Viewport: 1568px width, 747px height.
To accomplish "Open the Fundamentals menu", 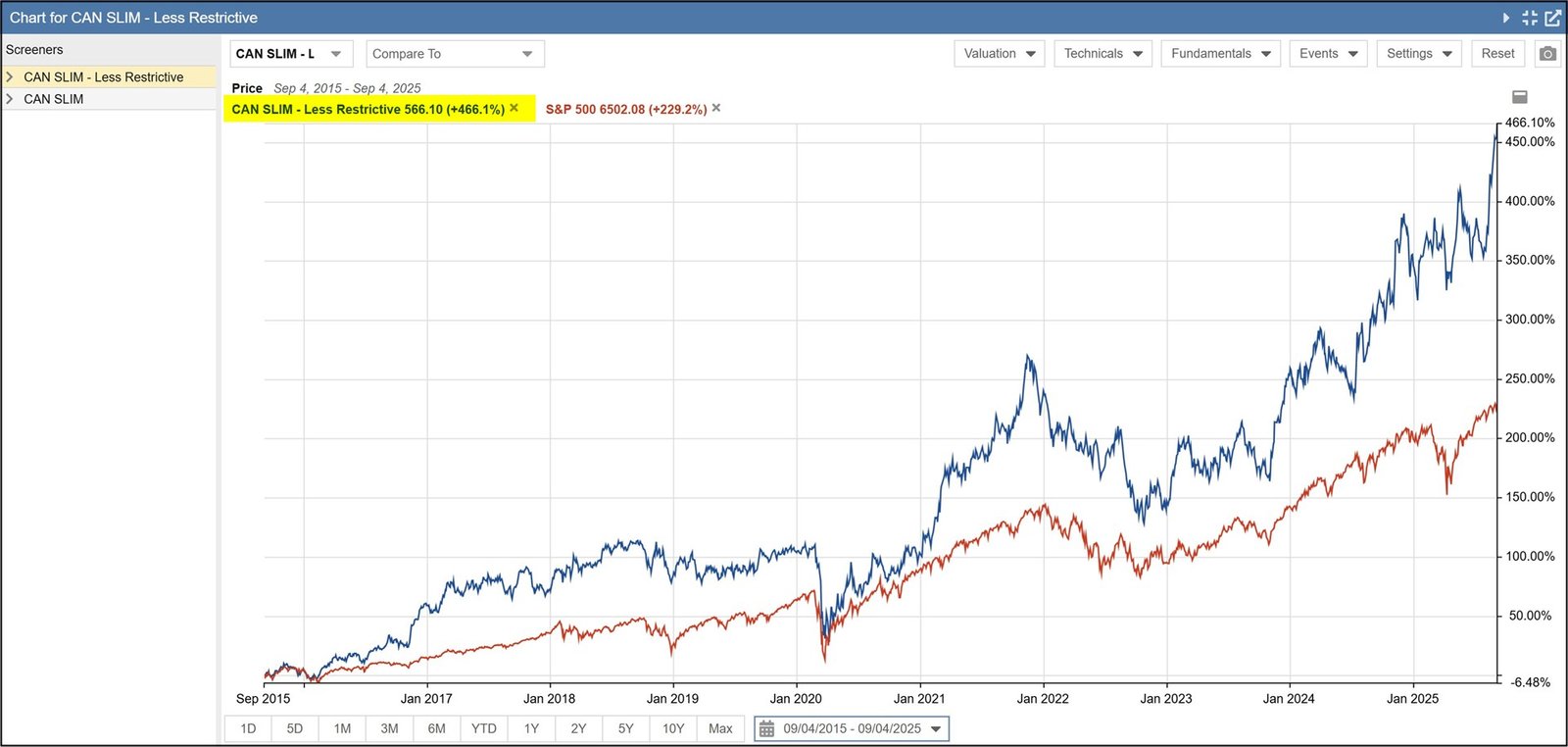I will (x=1220, y=54).
